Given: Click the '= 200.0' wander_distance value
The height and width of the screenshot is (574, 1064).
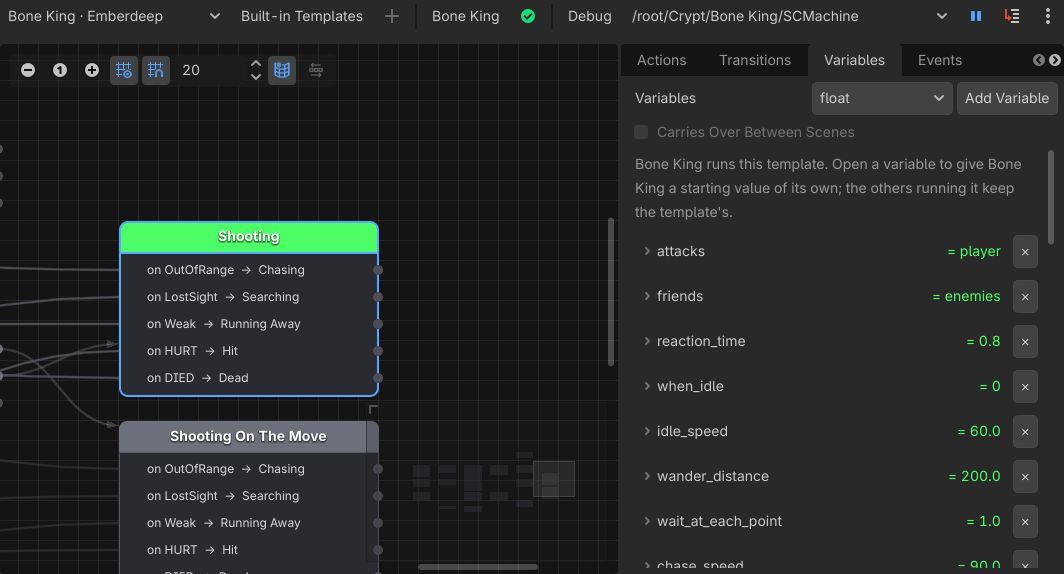Looking at the screenshot, I should [x=974, y=476].
